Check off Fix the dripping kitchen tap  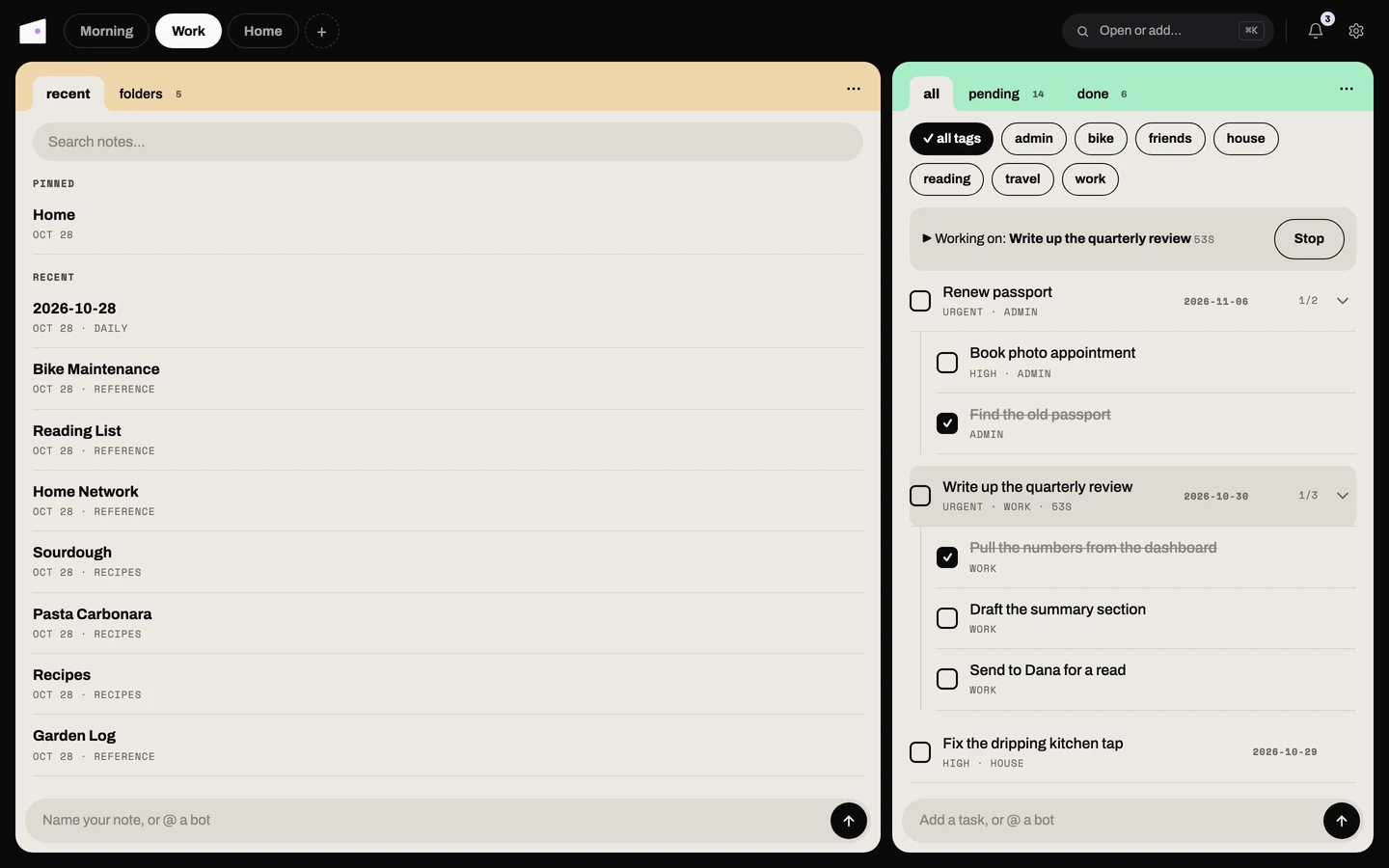920,752
